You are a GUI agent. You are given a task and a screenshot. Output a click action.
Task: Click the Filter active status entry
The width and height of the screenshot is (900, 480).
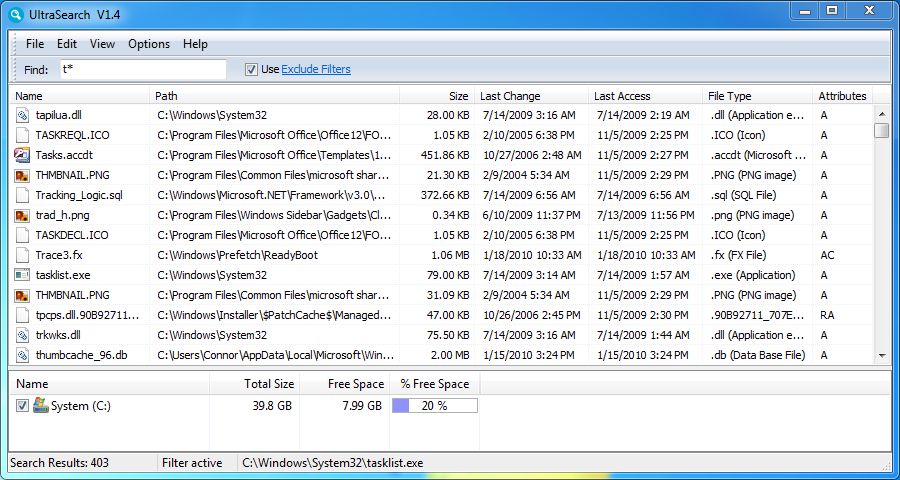click(192, 463)
